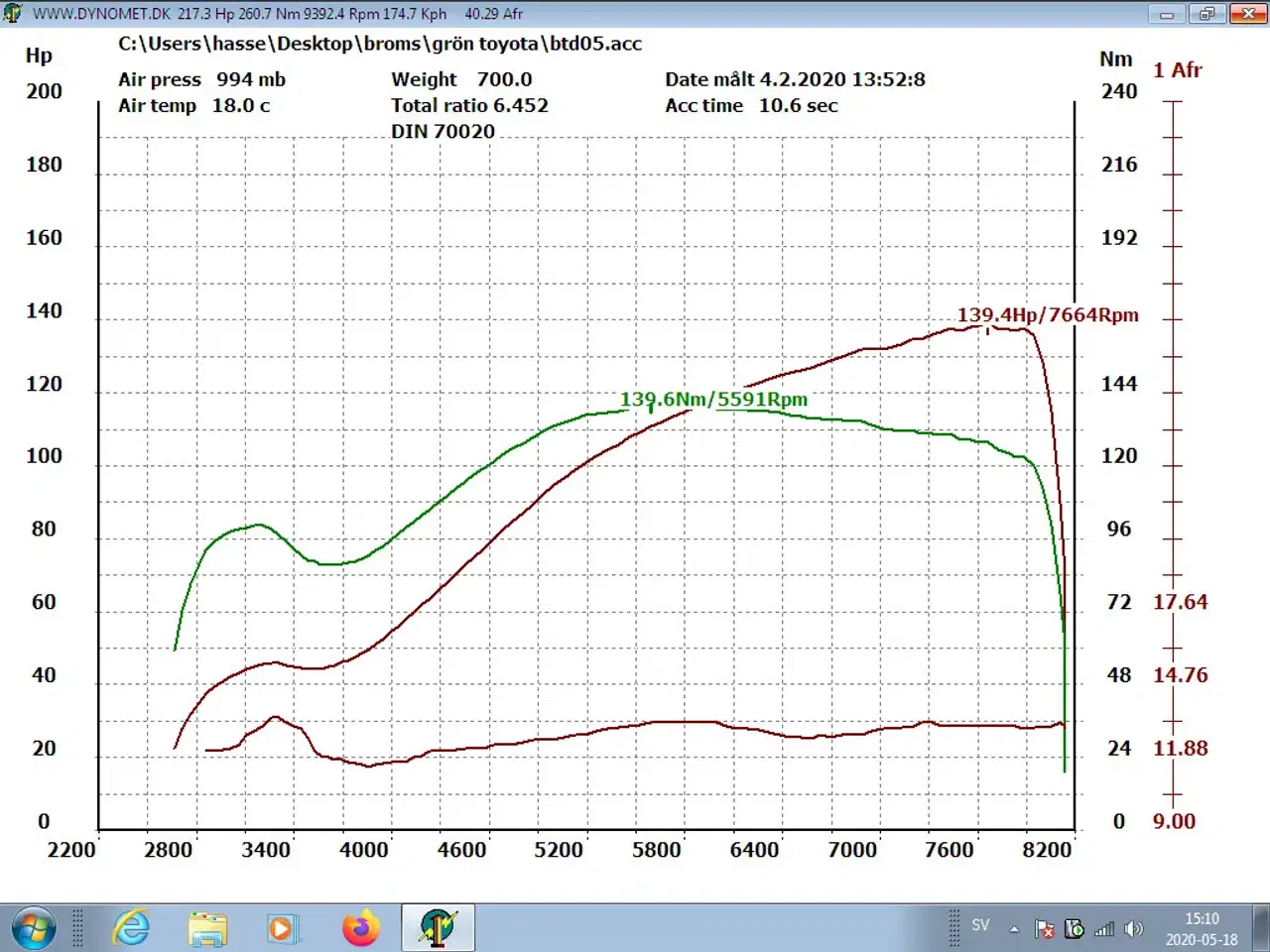
Task: Click the 14.76 Afr scale value
Action: (x=1180, y=675)
